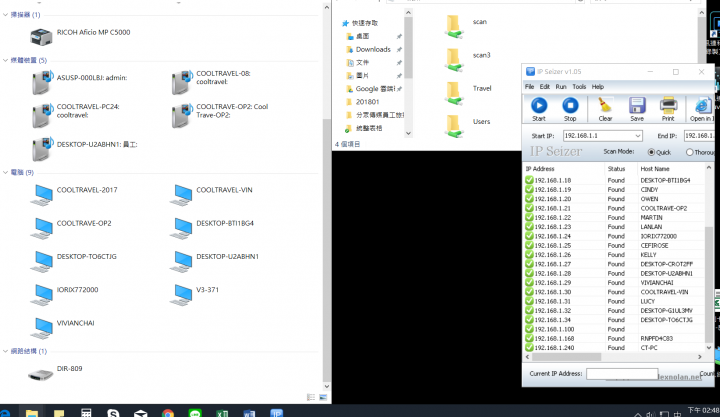Switch to the details view button

[x=311, y=397]
